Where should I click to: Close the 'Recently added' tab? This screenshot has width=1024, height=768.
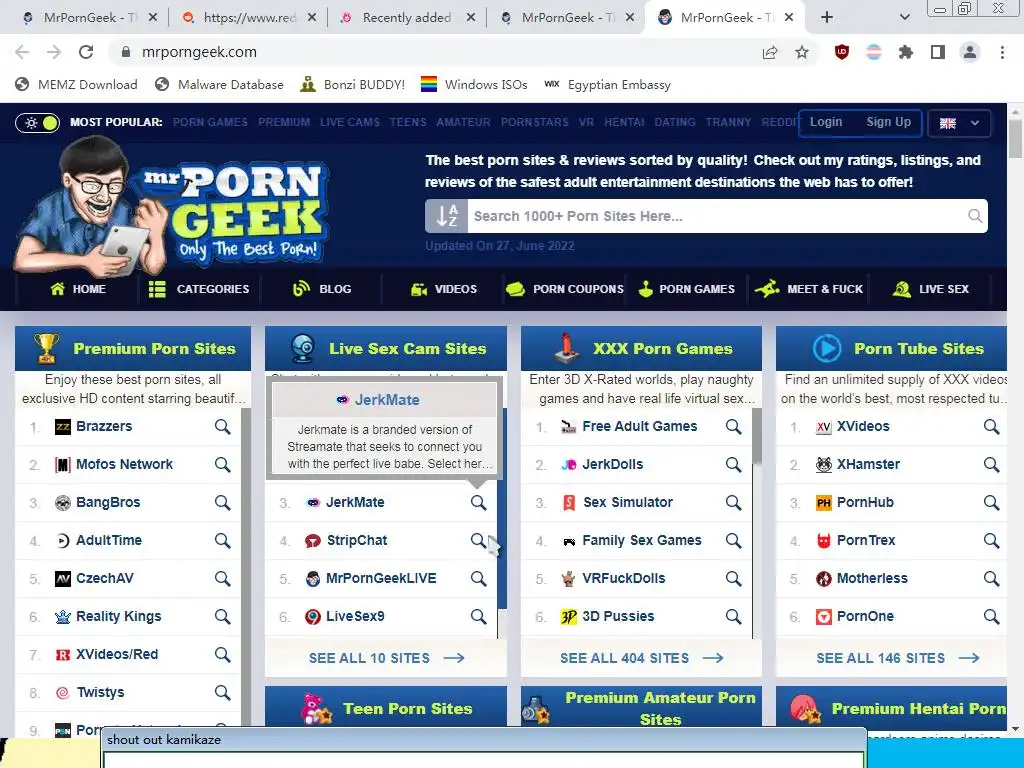coord(471,18)
